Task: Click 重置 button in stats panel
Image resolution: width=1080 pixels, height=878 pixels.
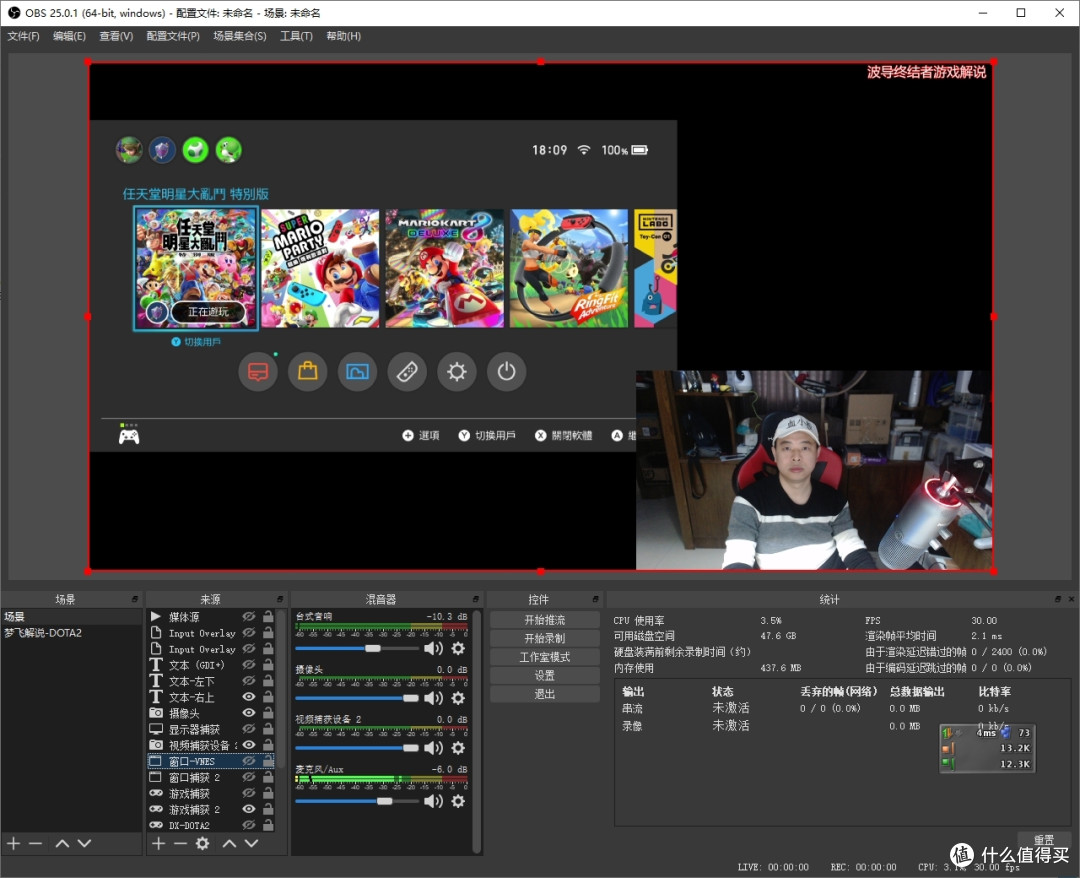Action: 1043,839
